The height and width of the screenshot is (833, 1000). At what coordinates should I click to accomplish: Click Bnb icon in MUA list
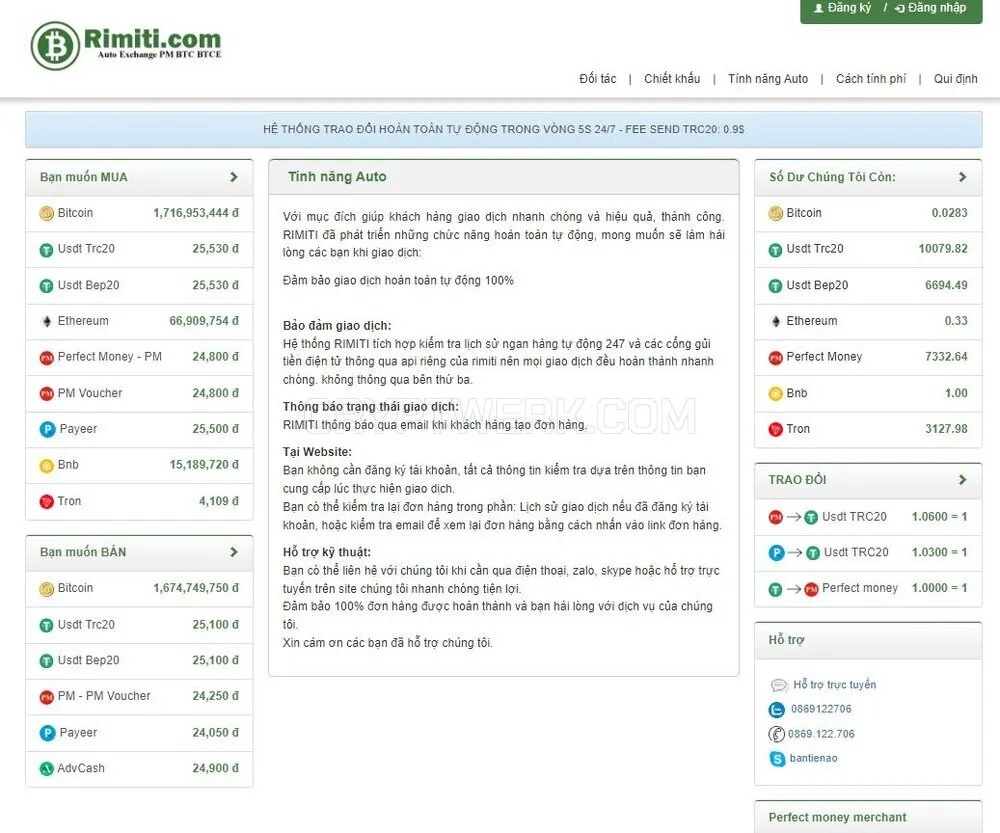[x=47, y=466]
